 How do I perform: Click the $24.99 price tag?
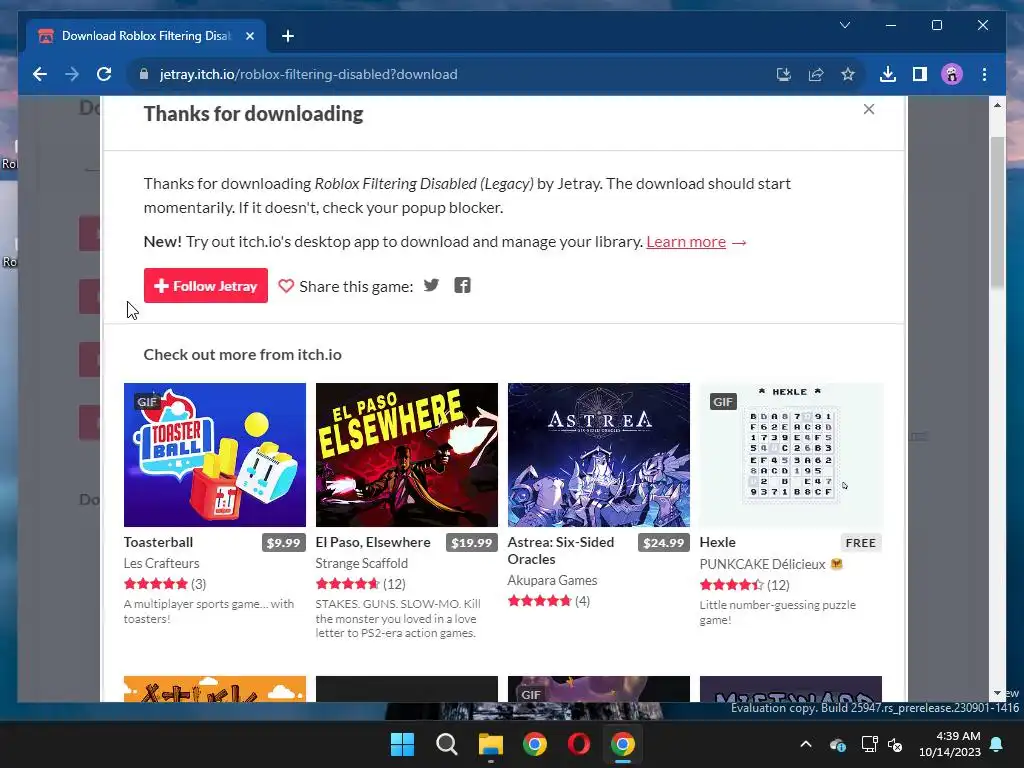pos(664,543)
